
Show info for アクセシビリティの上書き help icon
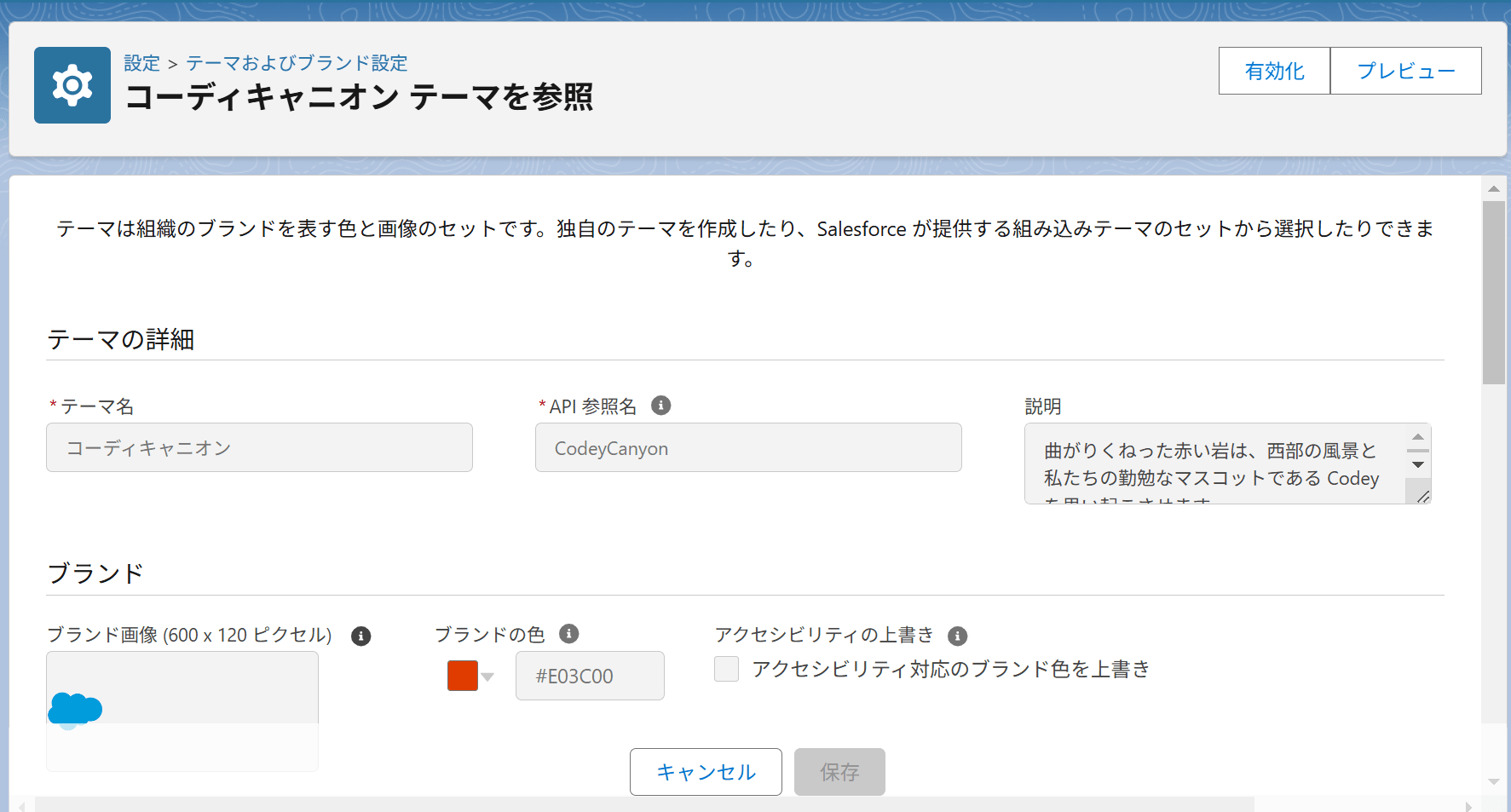(x=957, y=636)
